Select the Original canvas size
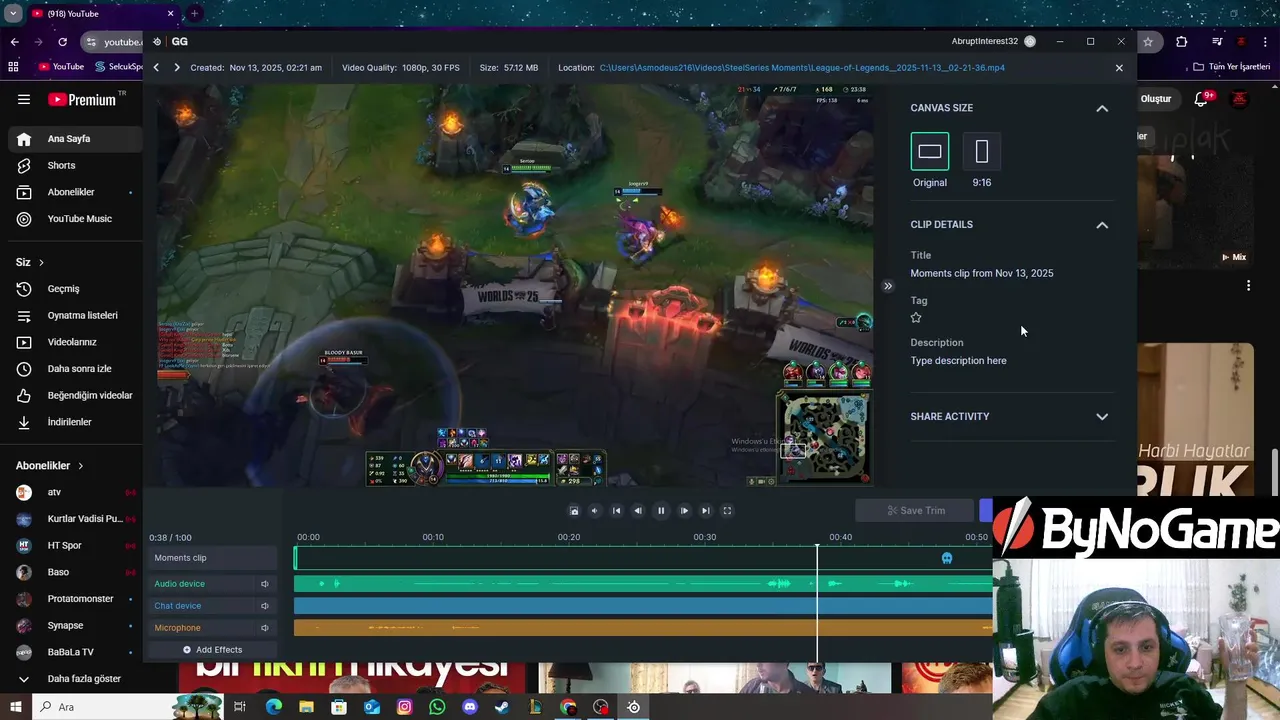 click(930, 152)
